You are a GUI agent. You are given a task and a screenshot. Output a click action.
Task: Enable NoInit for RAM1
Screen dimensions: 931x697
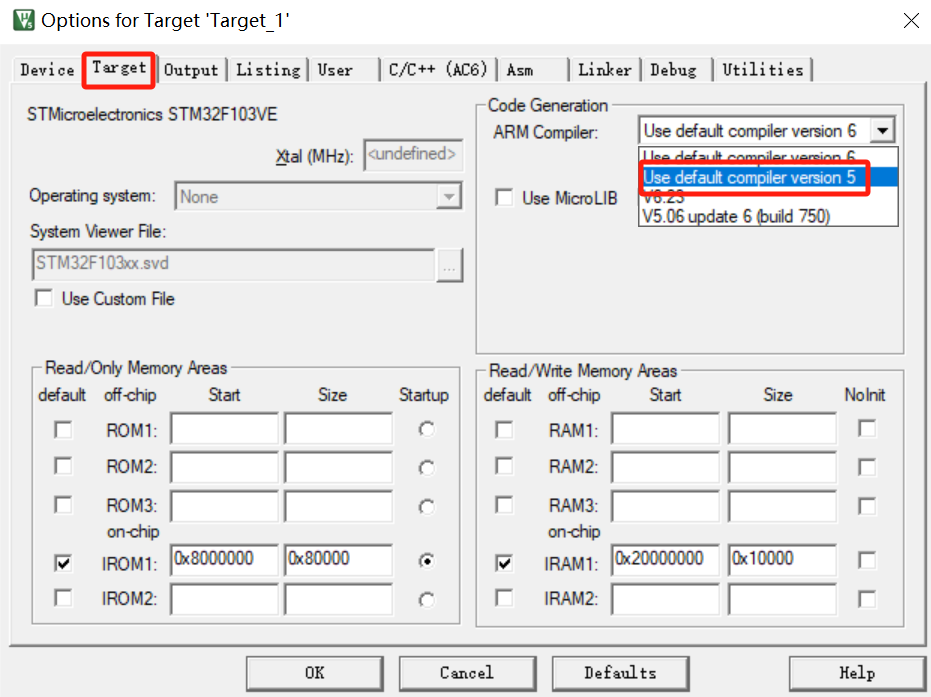point(867,428)
